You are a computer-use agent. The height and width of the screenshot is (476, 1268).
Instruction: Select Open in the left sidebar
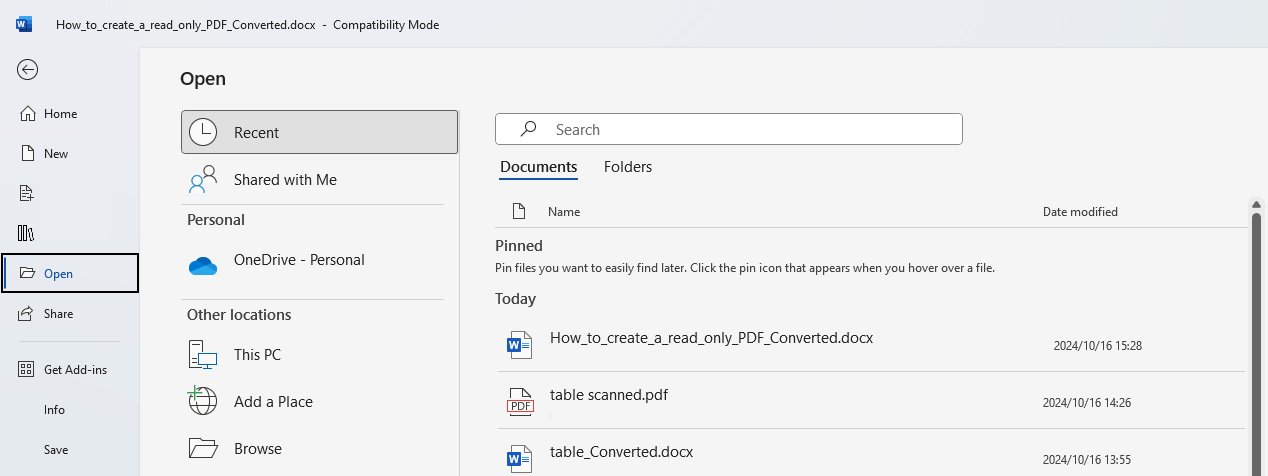pos(70,273)
